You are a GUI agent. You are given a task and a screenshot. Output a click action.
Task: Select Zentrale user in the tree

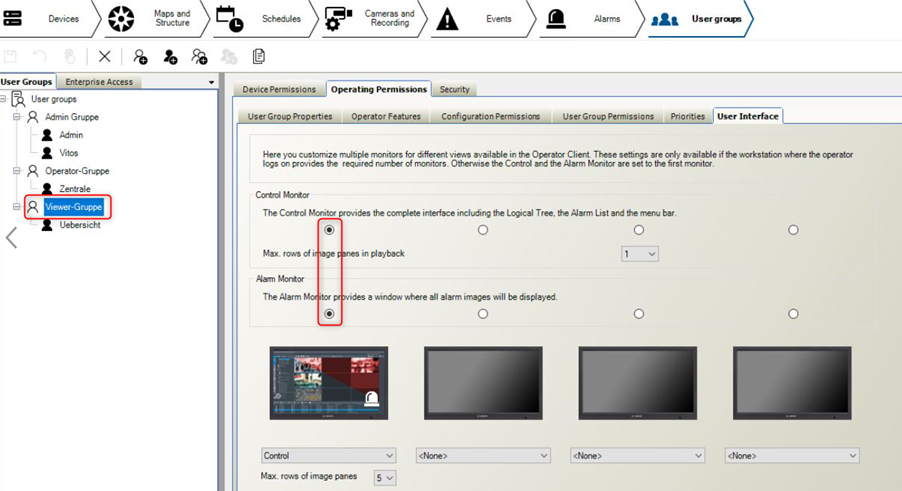coord(74,188)
